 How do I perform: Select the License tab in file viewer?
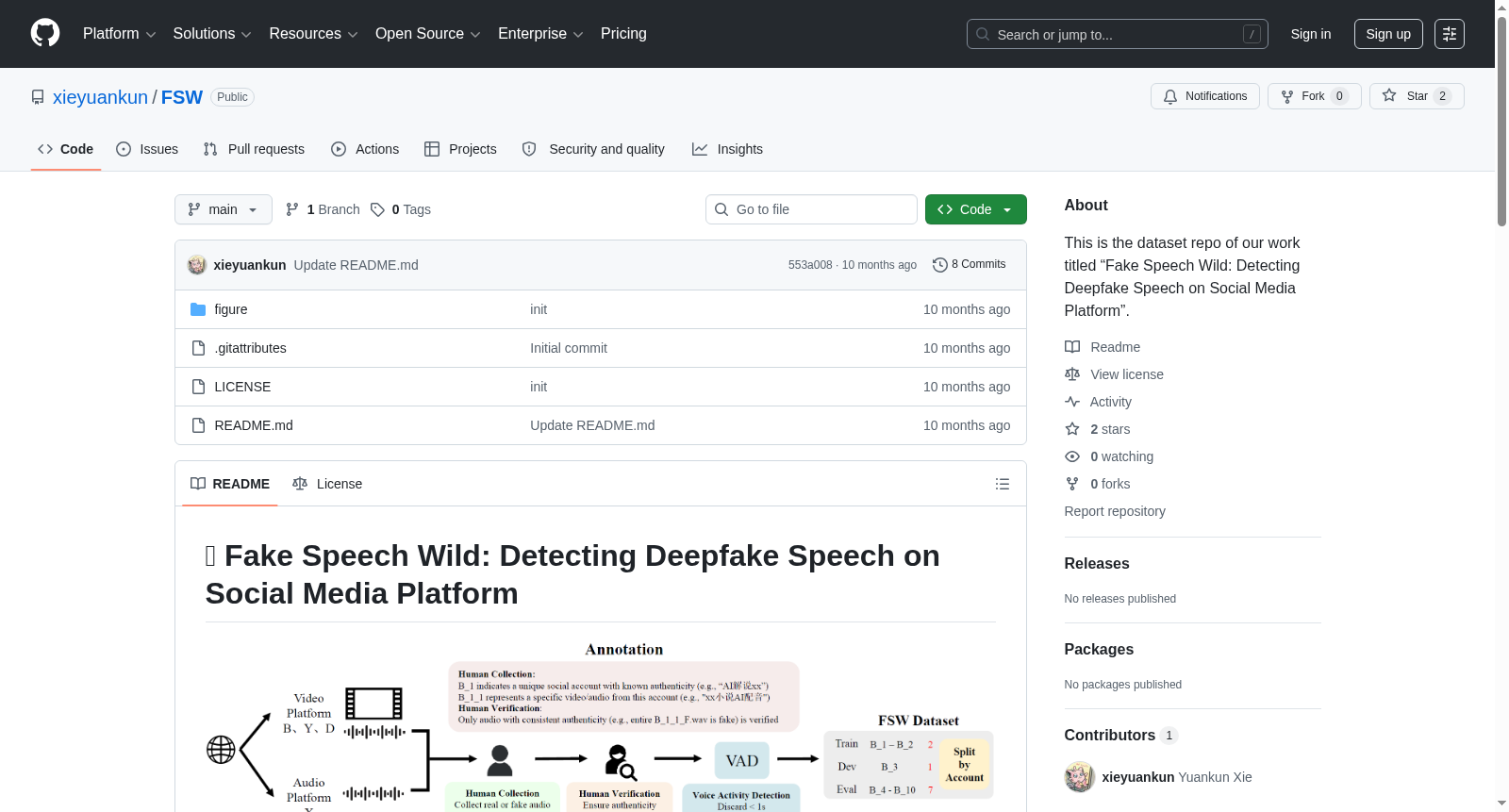click(x=327, y=484)
